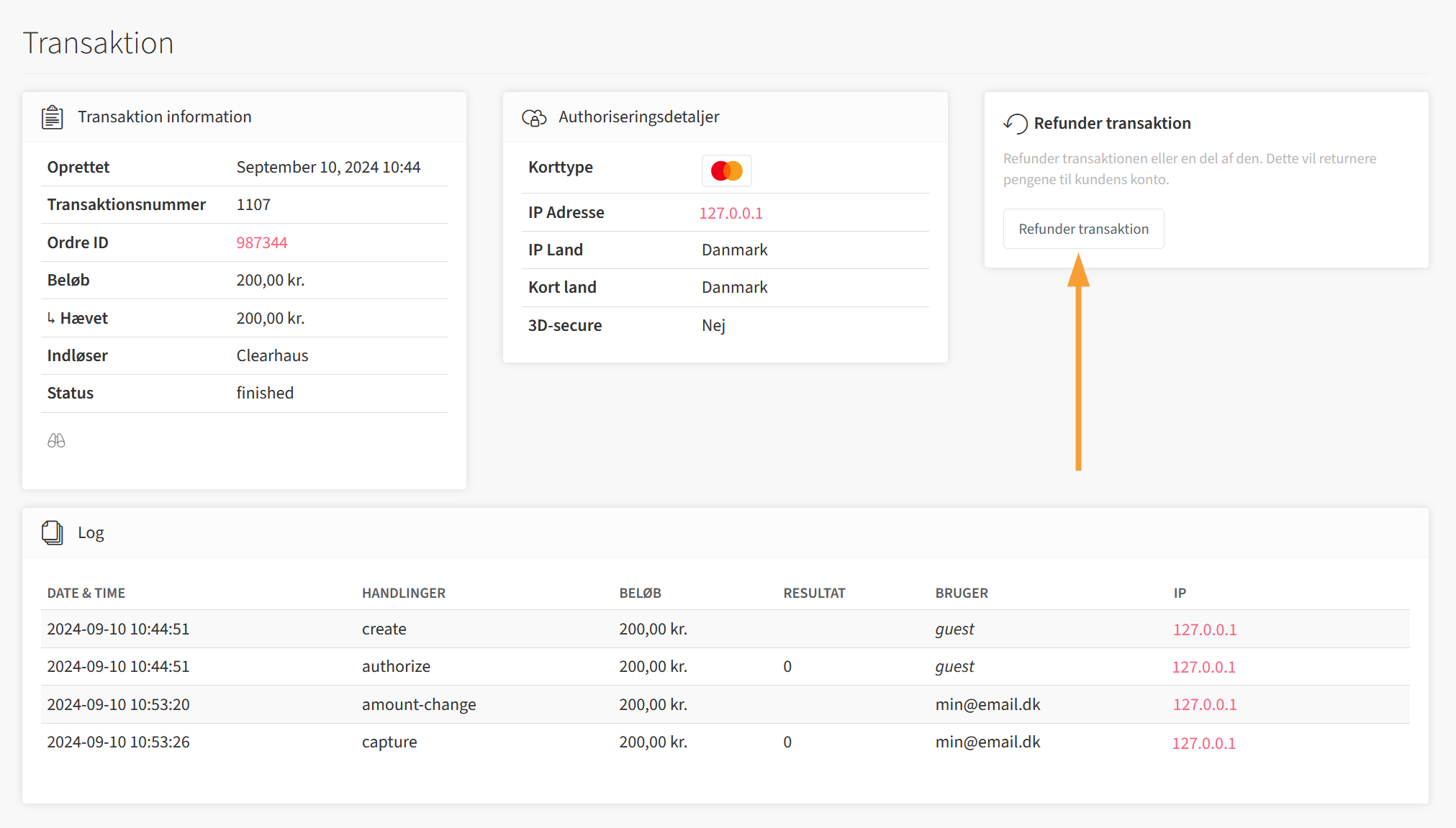Image resolution: width=1456 pixels, height=828 pixels.
Task: Click the IP Land value Danmark
Action: (x=735, y=250)
